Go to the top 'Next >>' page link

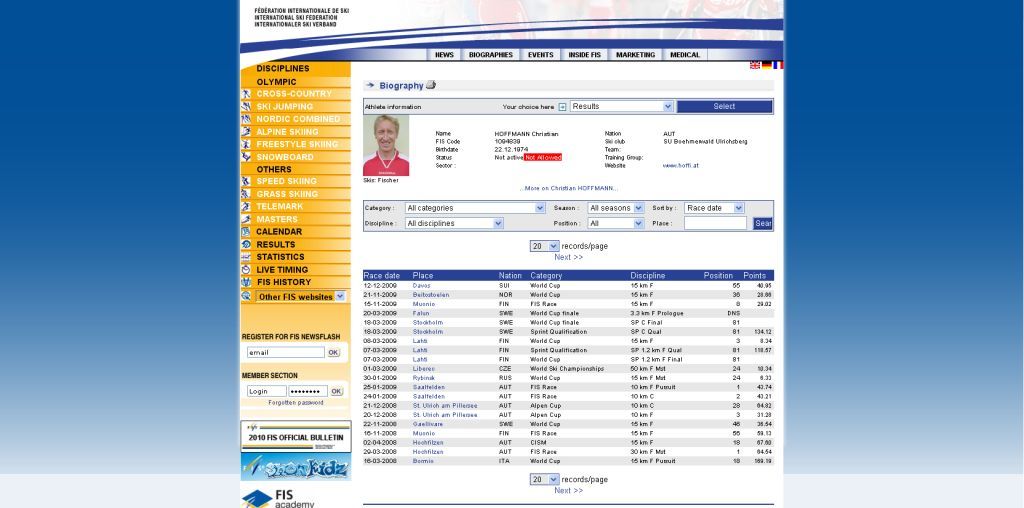pos(568,257)
